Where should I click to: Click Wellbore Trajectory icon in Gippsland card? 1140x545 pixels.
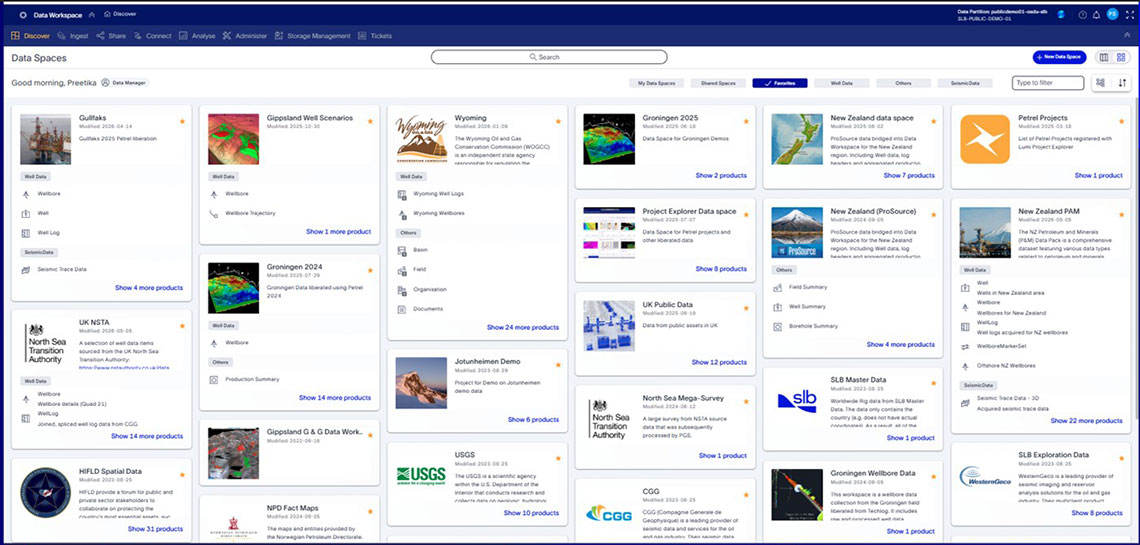tap(214, 214)
